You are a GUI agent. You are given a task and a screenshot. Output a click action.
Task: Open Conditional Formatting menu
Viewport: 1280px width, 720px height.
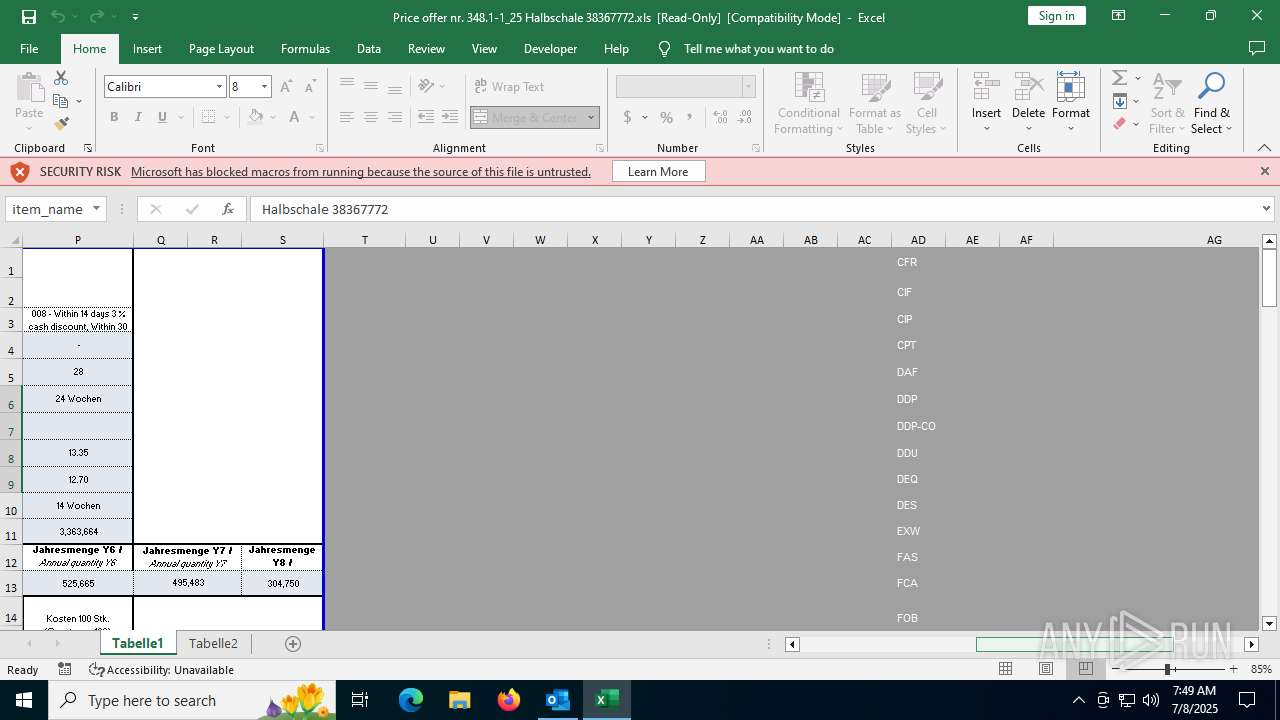pyautogui.click(x=809, y=103)
